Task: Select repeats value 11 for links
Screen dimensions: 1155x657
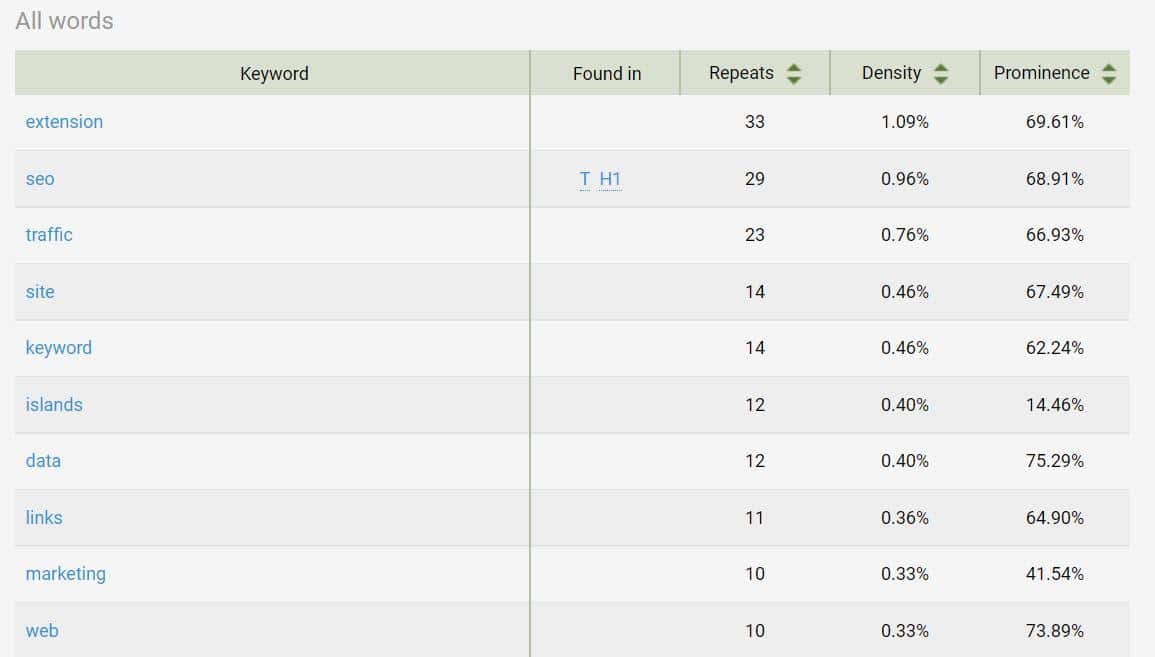Action: (755, 518)
